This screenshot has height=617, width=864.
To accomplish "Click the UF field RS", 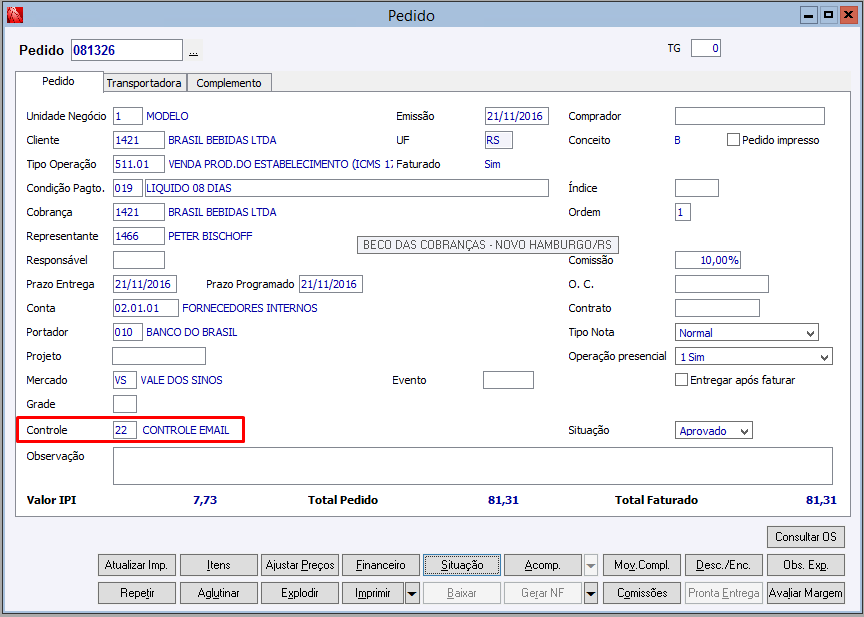I will [x=499, y=140].
